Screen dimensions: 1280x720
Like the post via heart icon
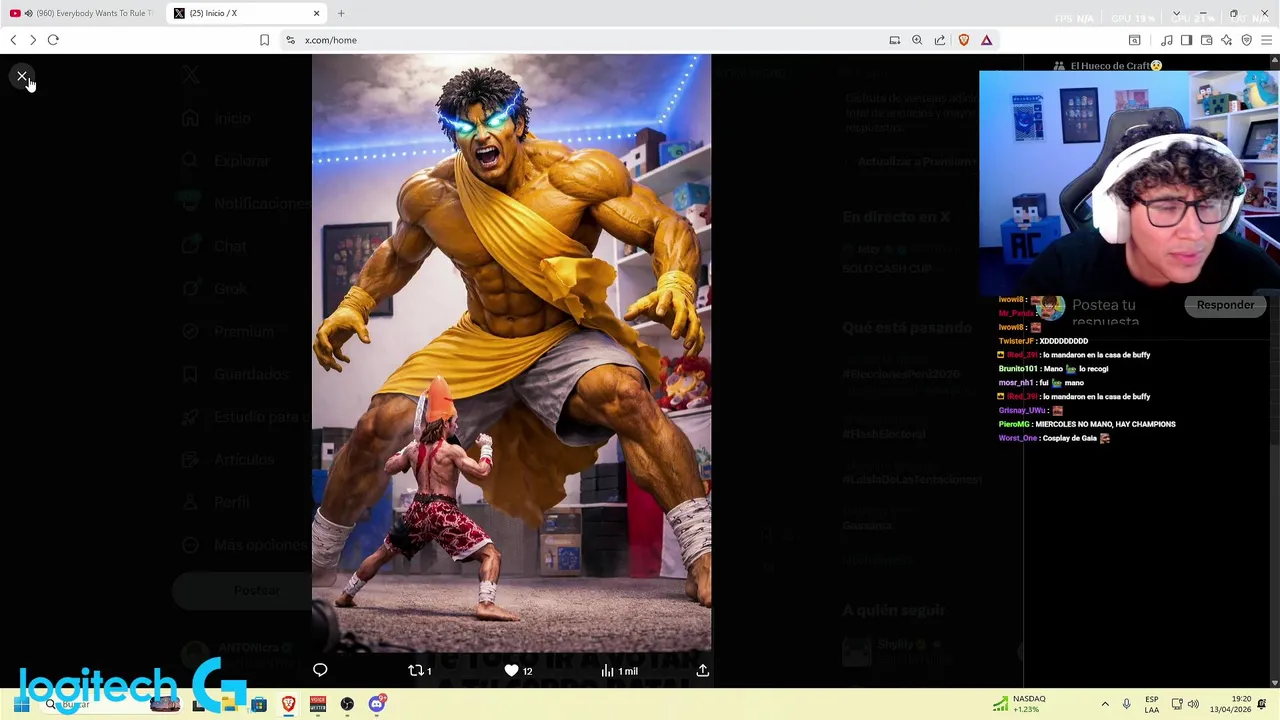click(x=518, y=670)
